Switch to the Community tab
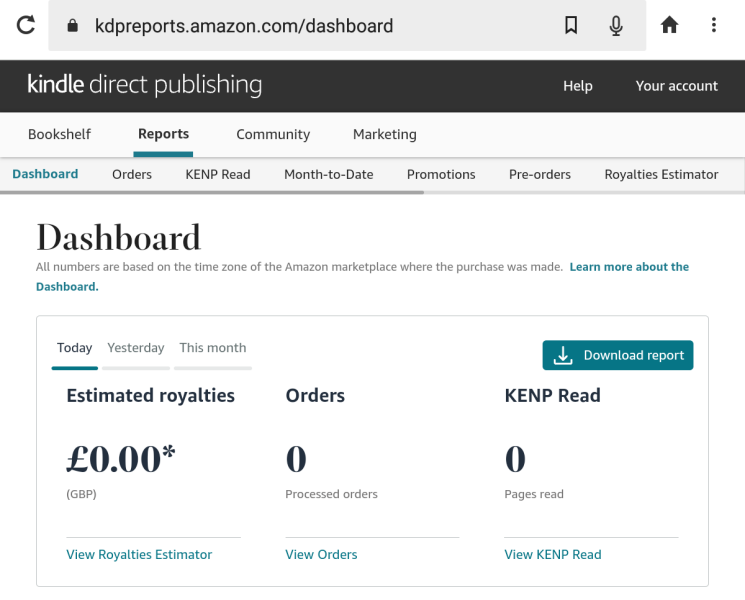Image resolution: width=745 pixels, height=600 pixels. tap(273, 134)
